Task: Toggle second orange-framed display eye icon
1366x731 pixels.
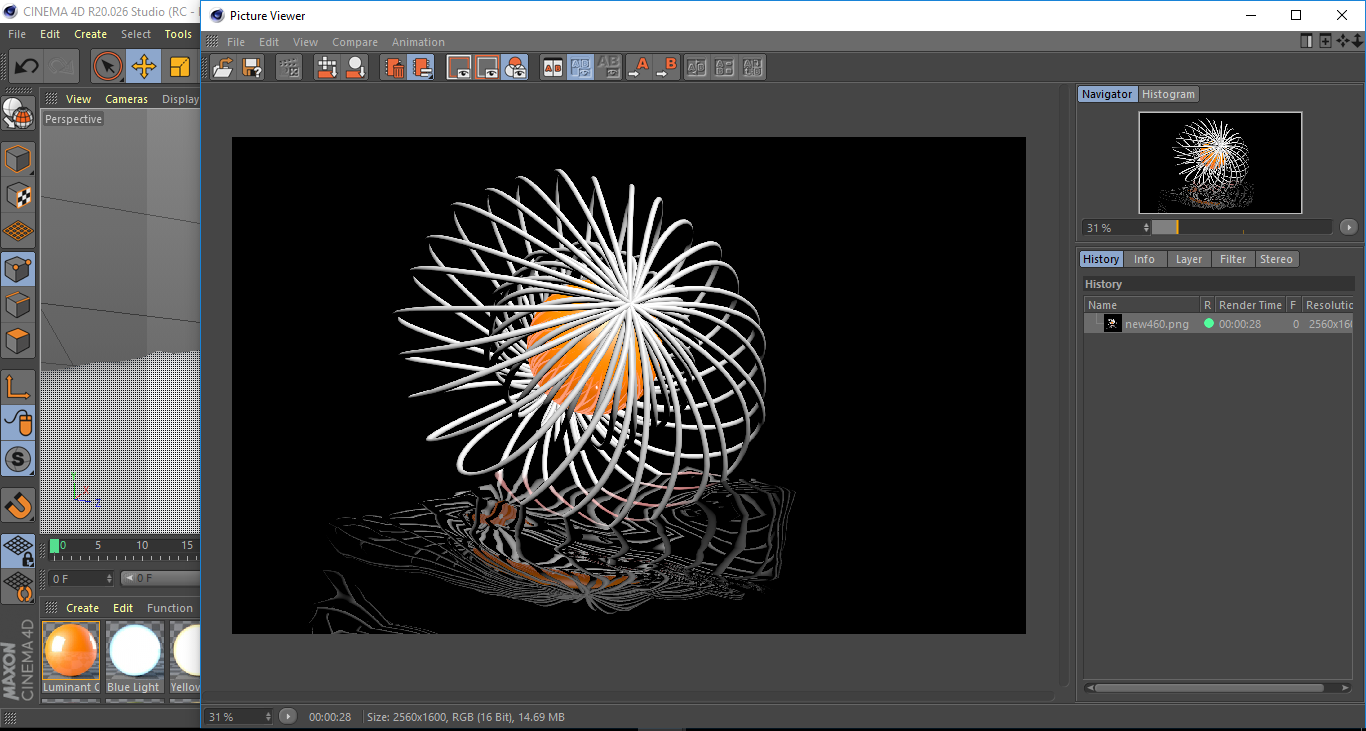Action: coord(487,67)
